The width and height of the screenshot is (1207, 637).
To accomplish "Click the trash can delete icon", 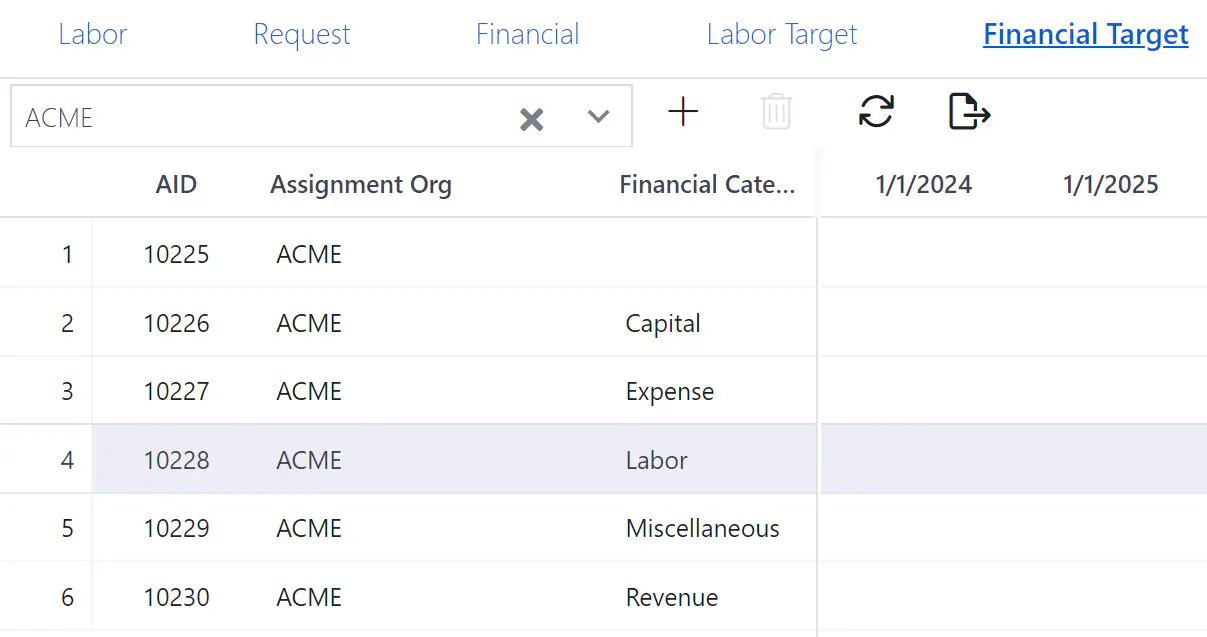I will point(776,112).
